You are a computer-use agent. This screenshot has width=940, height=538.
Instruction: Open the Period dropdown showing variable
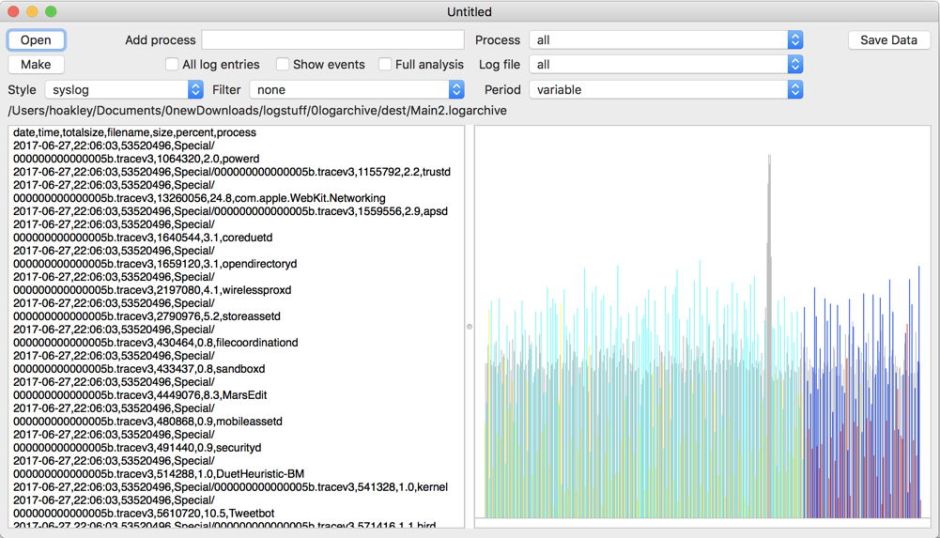pyautogui.click(x=666, y=90)
